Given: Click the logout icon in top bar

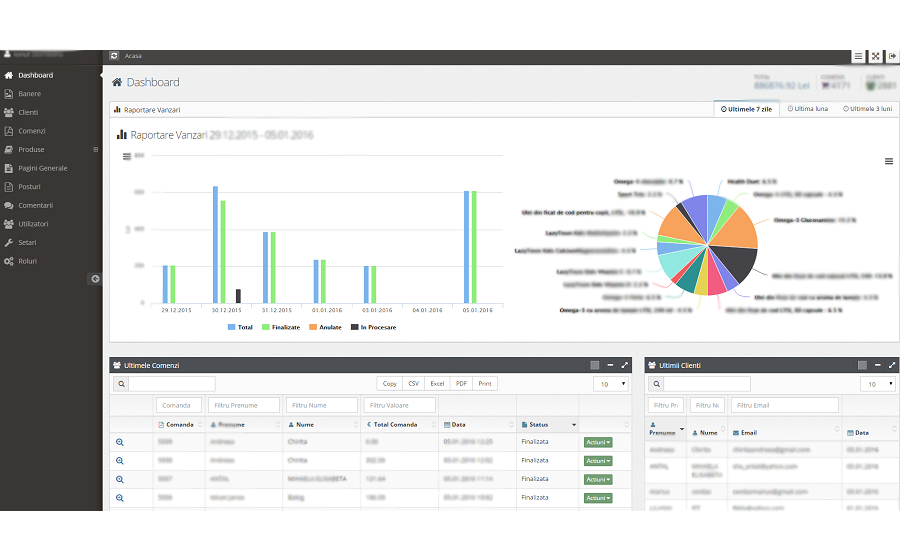Looking at the screenshot, I should click(x=892, y=56).
